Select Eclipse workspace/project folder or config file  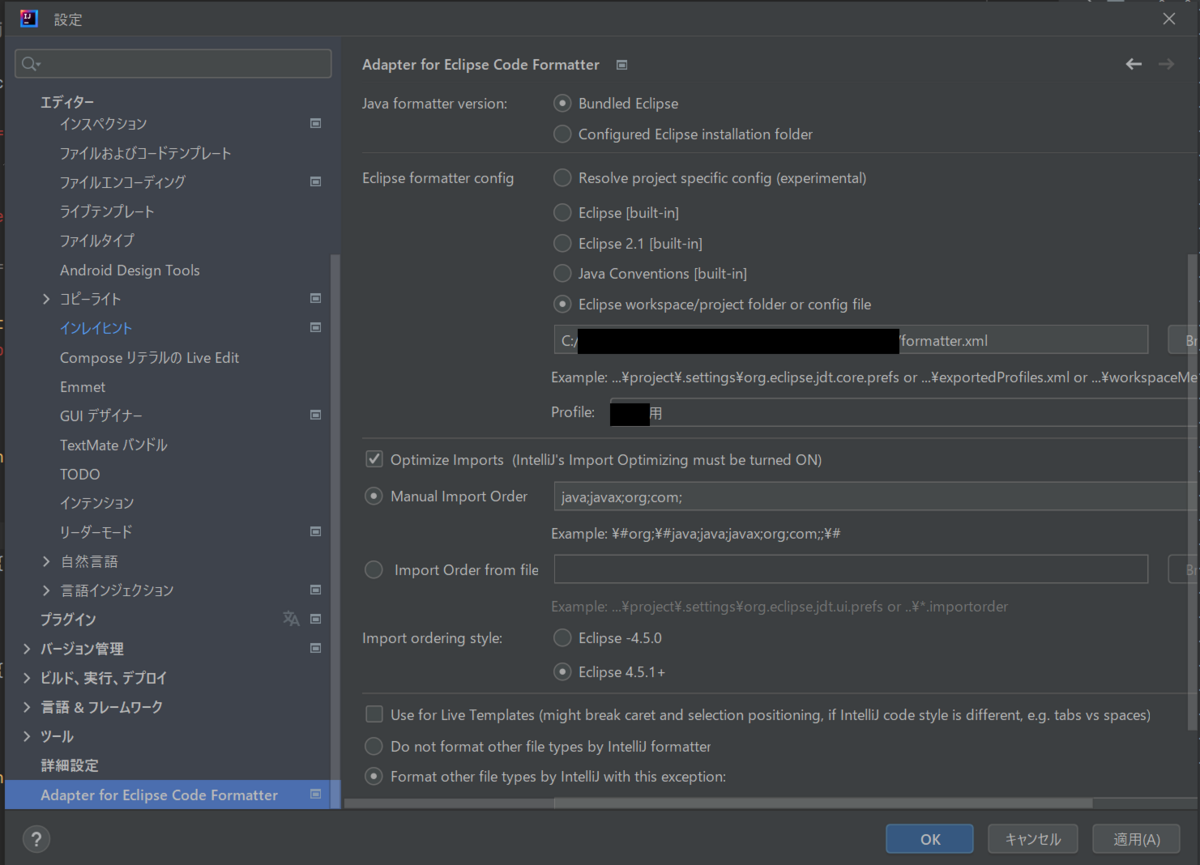pyautogui.click(x=563, y=304)
